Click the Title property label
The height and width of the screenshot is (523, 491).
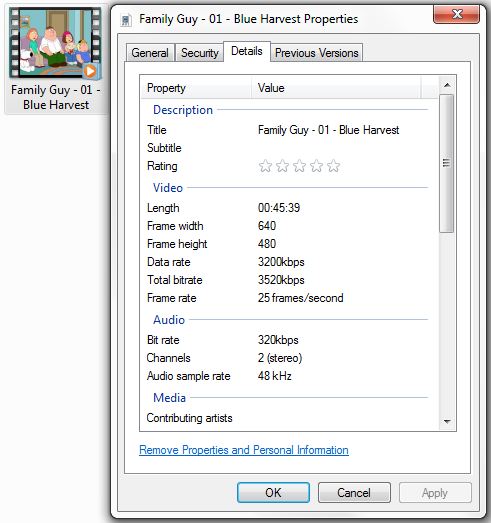[x=157, y=130]
